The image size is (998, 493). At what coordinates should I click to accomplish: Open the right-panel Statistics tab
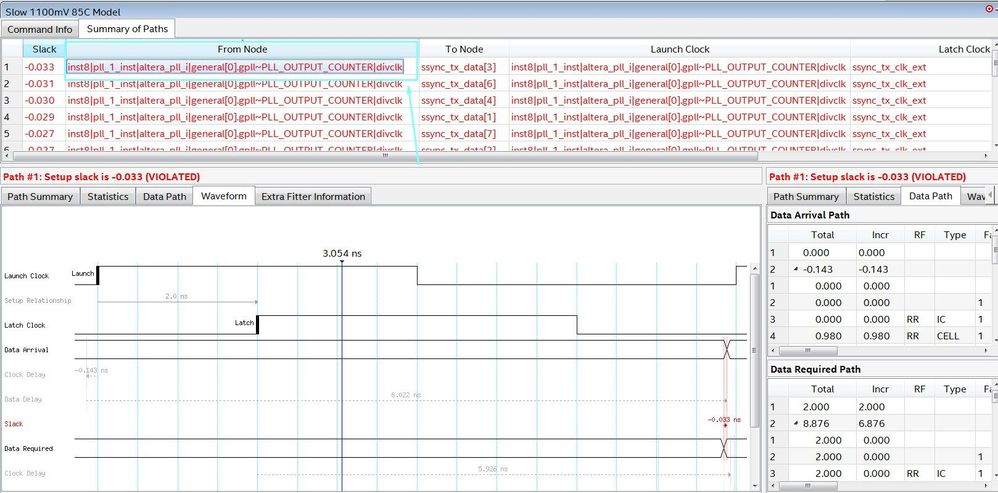click(873, 197)
